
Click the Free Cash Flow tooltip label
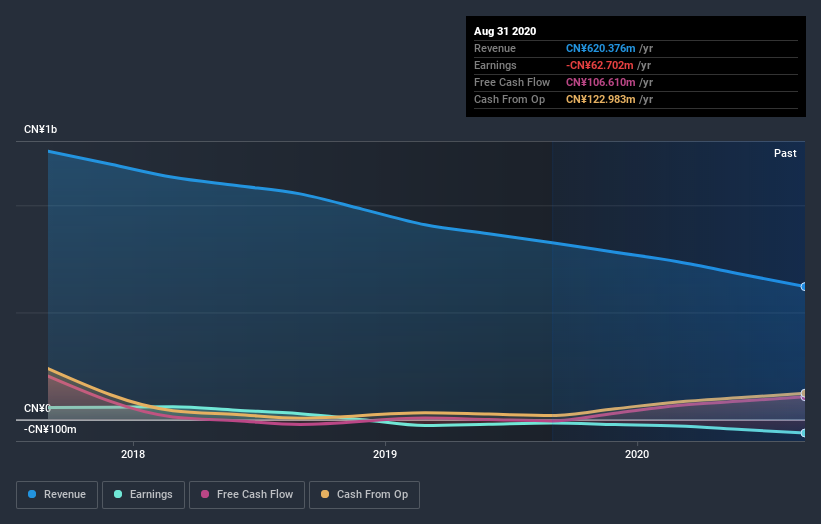(x=512, y=82)
